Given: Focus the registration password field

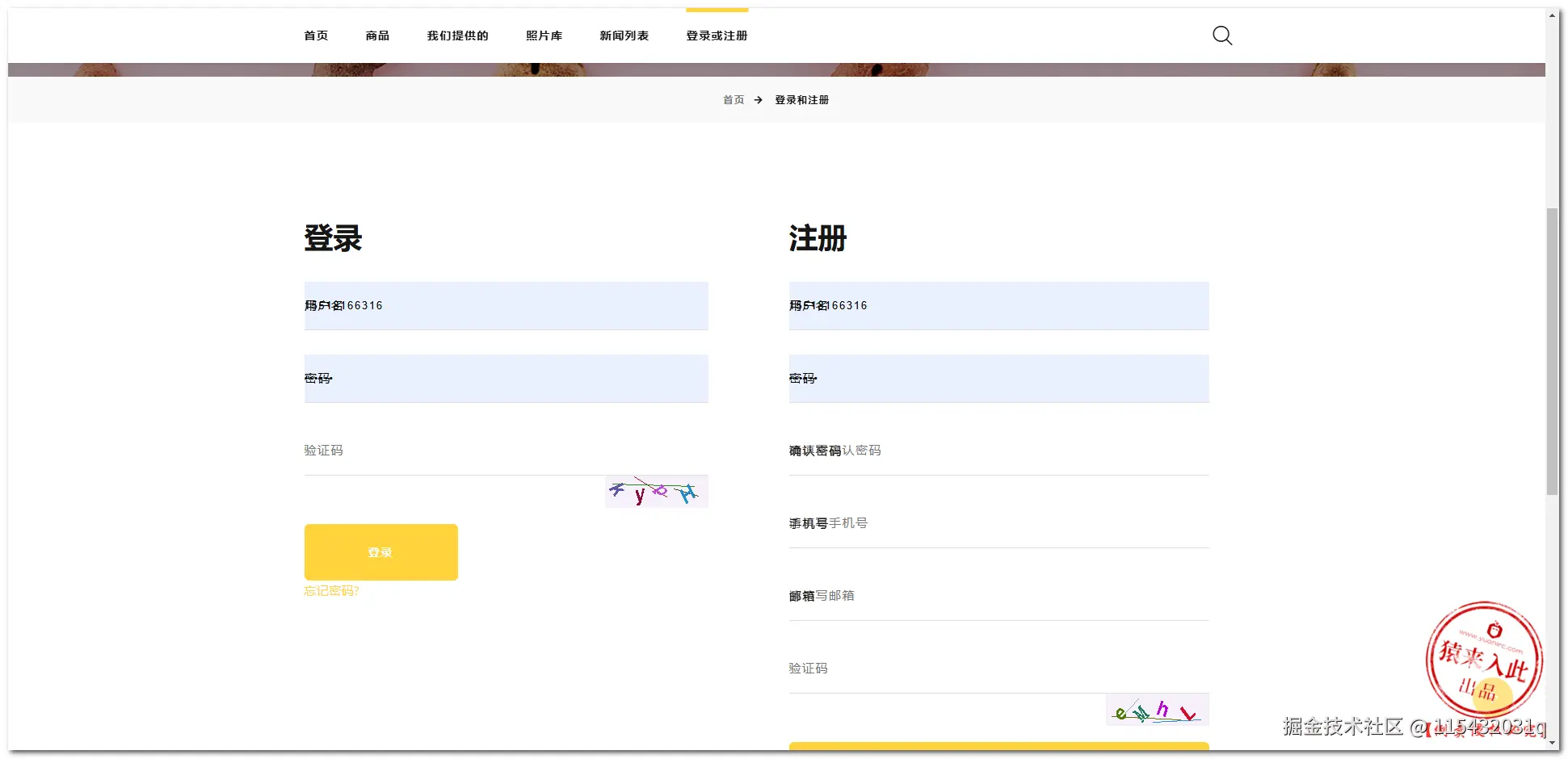Looking at the screenshot, I should [x=999, y=379].
